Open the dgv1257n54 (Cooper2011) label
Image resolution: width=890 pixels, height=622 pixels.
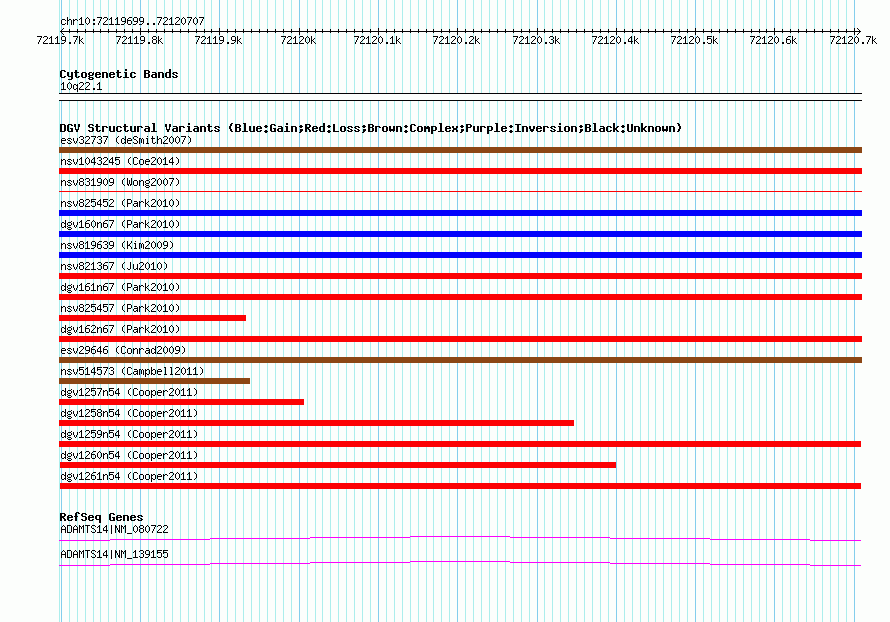coord(129,392)
